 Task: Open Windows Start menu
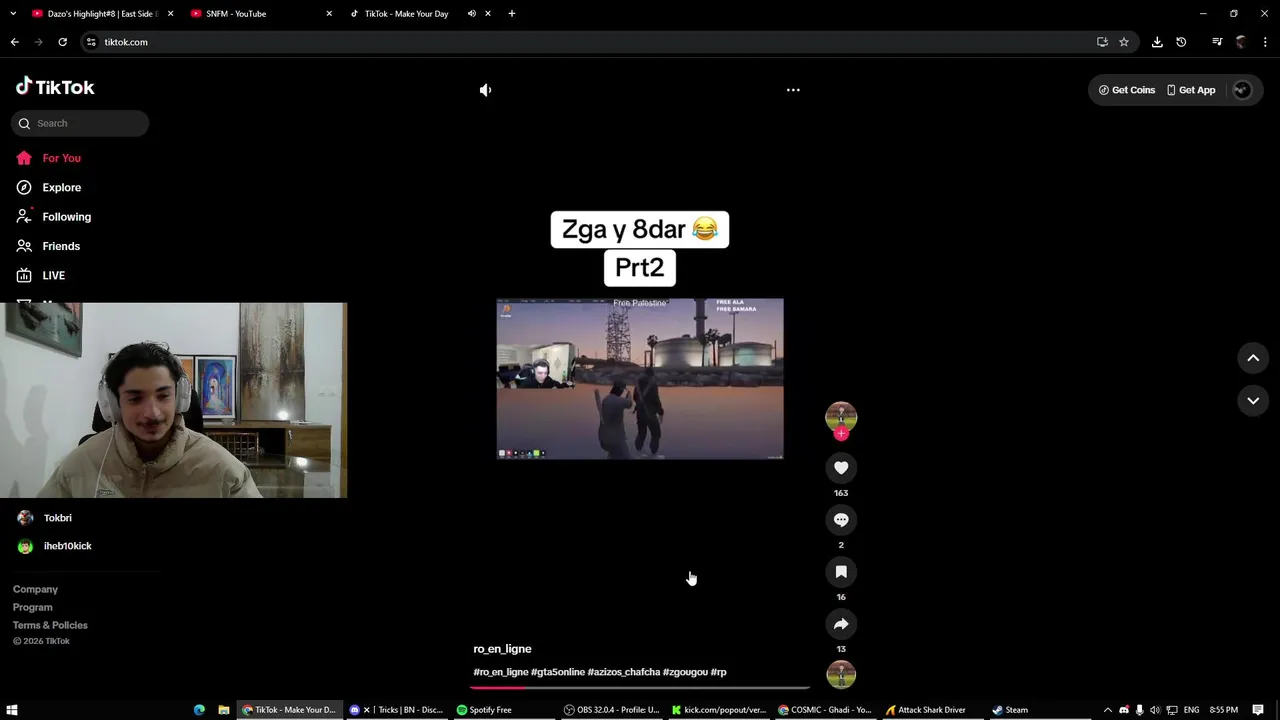point(12,710)
